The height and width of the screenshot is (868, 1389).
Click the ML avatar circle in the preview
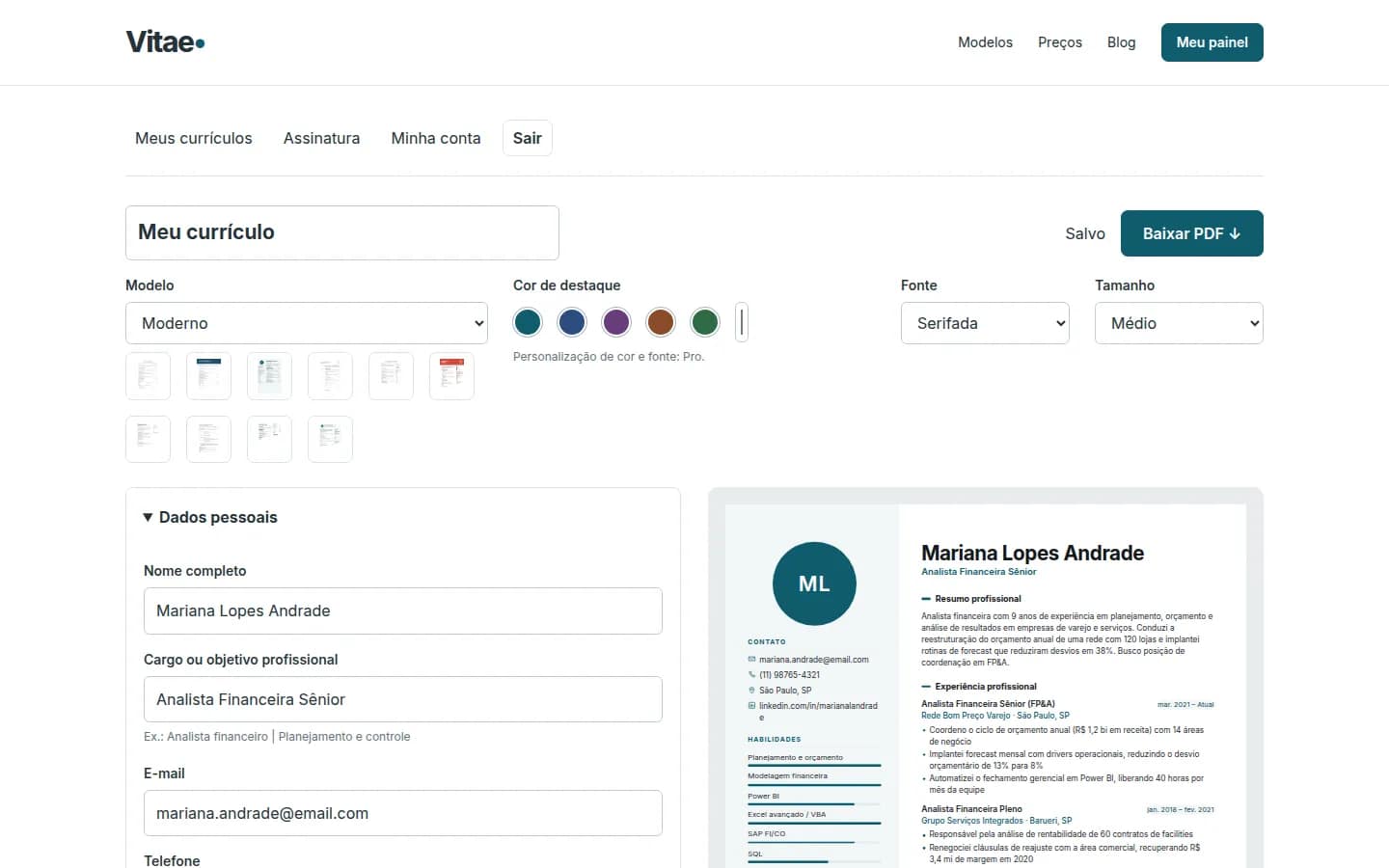814,583
